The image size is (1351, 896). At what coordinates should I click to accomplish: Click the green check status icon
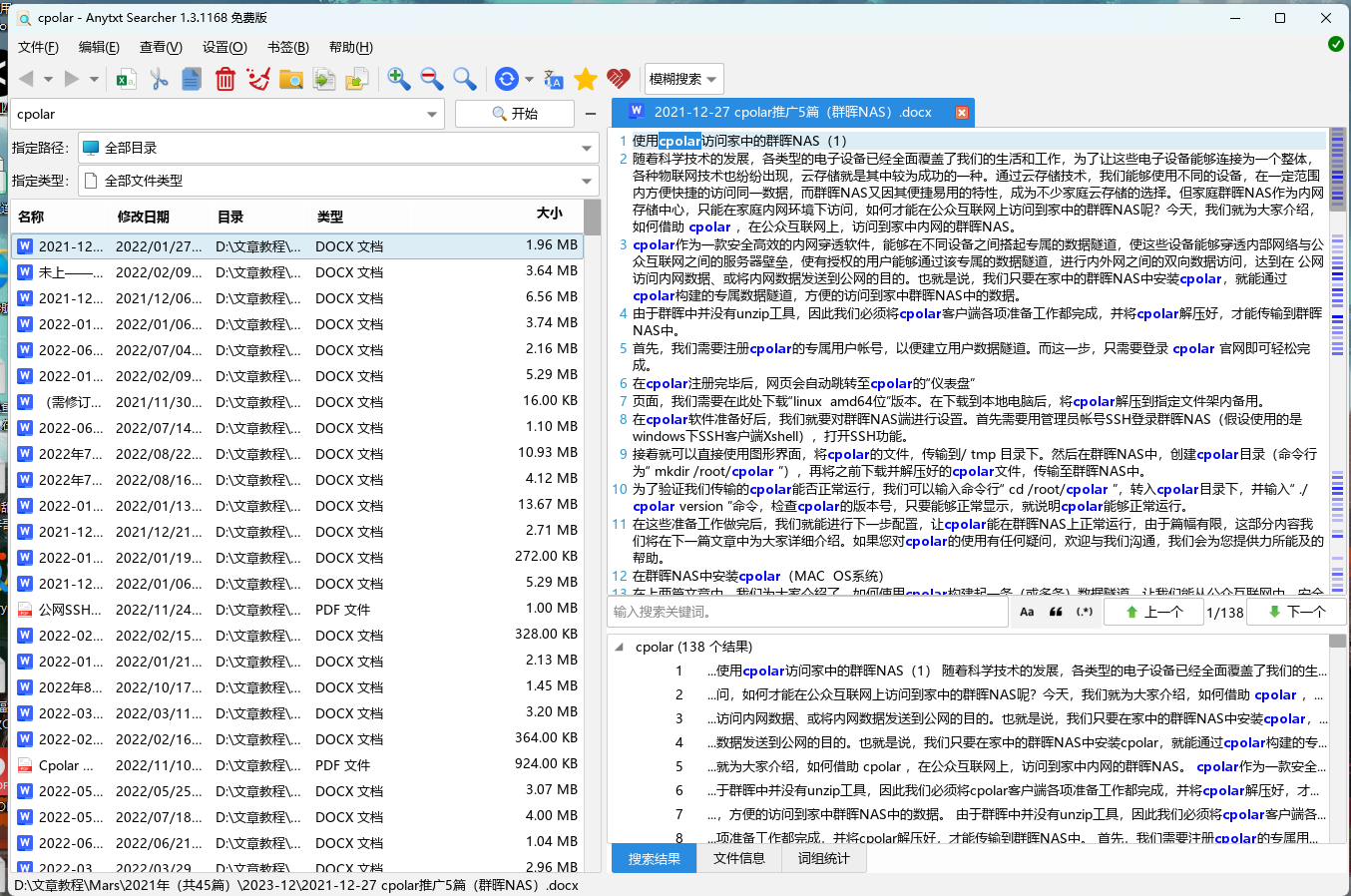[1336, 44]
